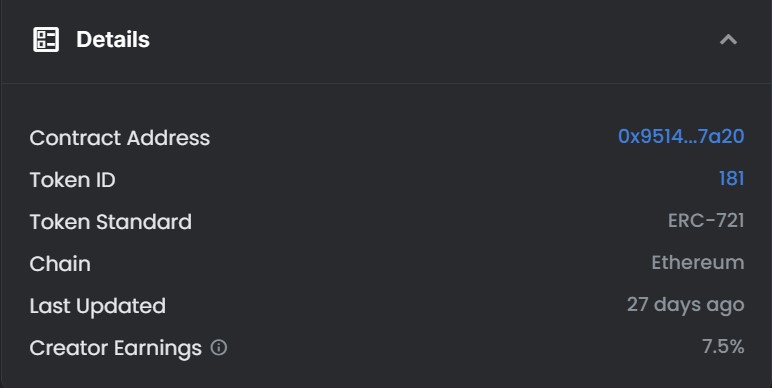Click the Token ID label
772x388 pixels.
pos(72,180)
